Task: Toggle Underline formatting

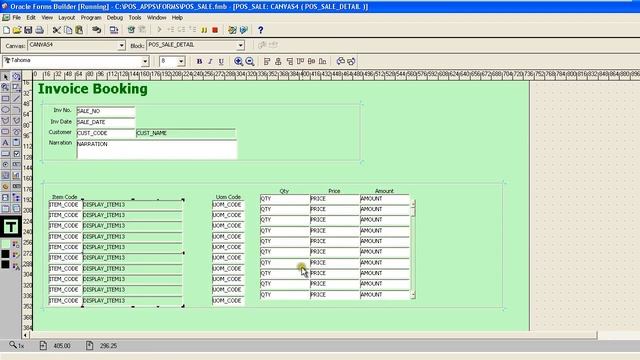Action: click(x=221, y=61)
